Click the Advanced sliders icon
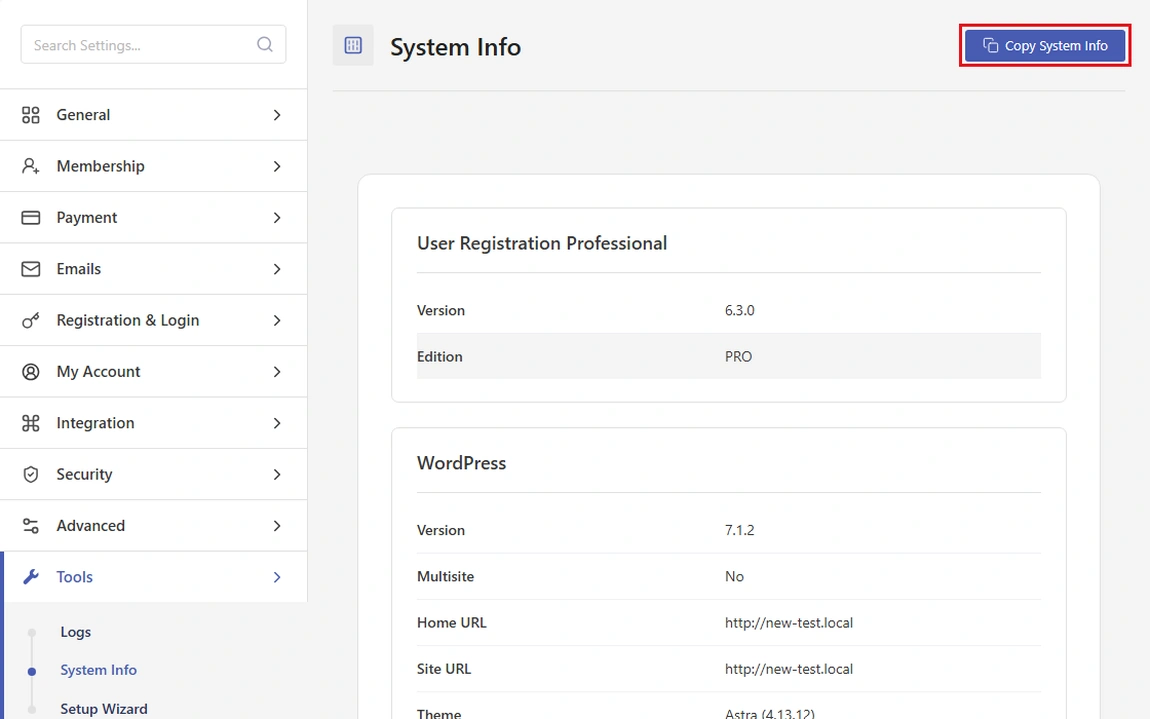This screenshot has width=1150, height=719. coord(31,526)
